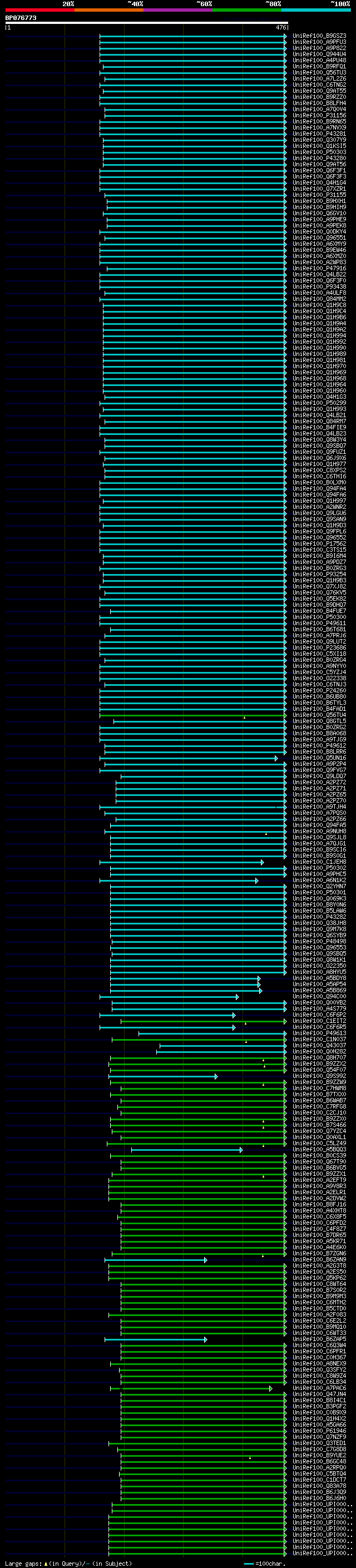
Task: Click the short cyan bar for UniRef100_P49613
Action: pyautogui.click(x=212, y=1033)
